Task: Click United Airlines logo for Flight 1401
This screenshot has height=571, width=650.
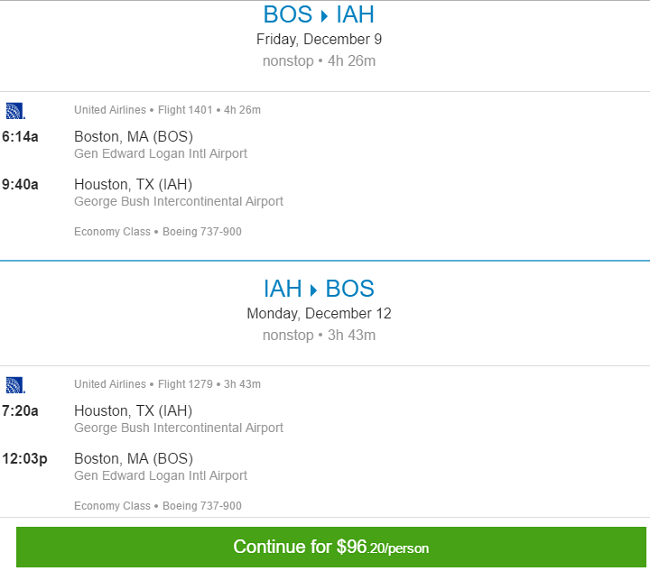Action: tap(15, 110)
